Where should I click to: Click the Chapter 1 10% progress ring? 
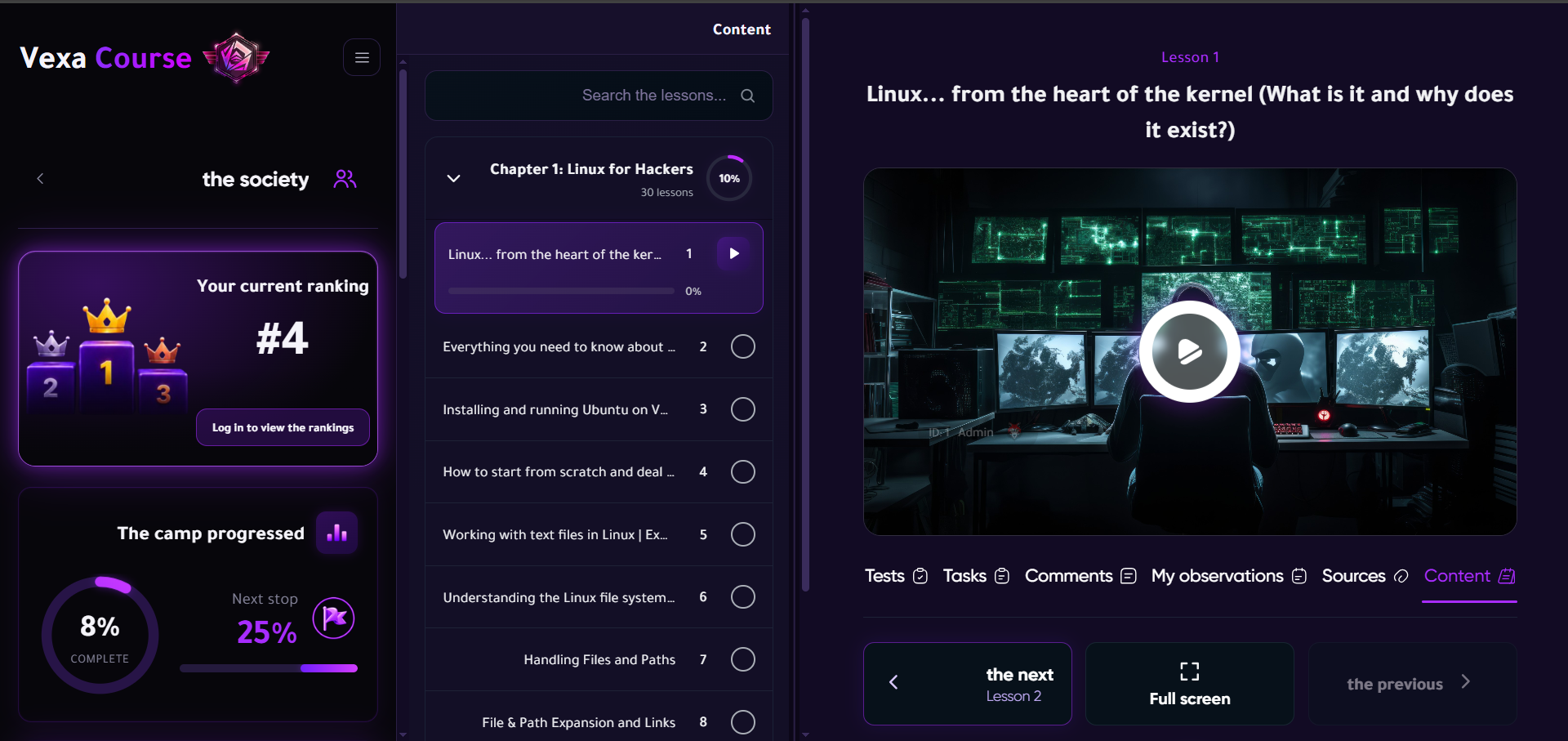pos(729,178)
